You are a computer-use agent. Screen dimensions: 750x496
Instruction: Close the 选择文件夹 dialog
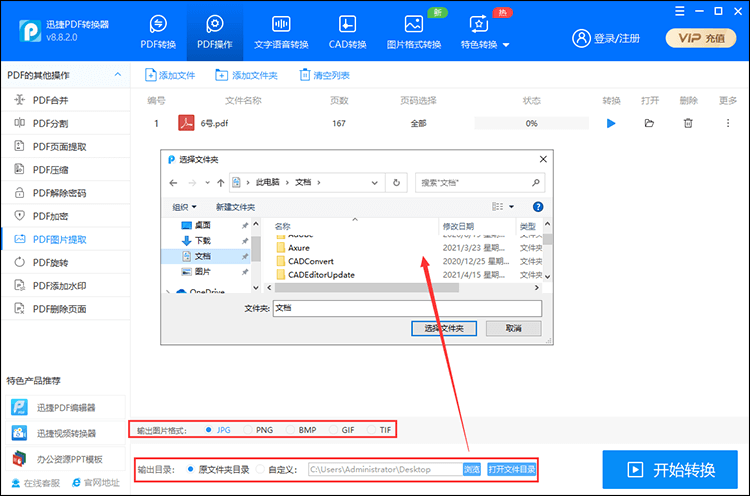[543, 159]
